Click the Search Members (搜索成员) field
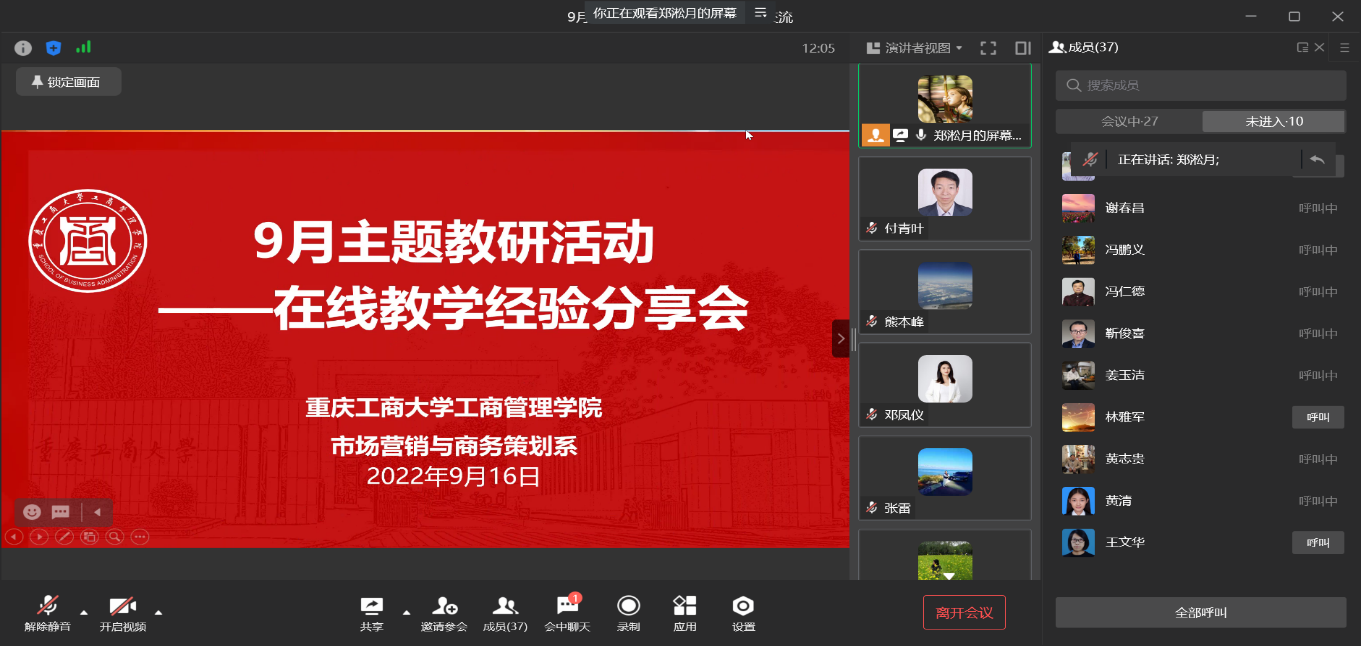The image size is (1361, 646). (x=1200, y=86)
